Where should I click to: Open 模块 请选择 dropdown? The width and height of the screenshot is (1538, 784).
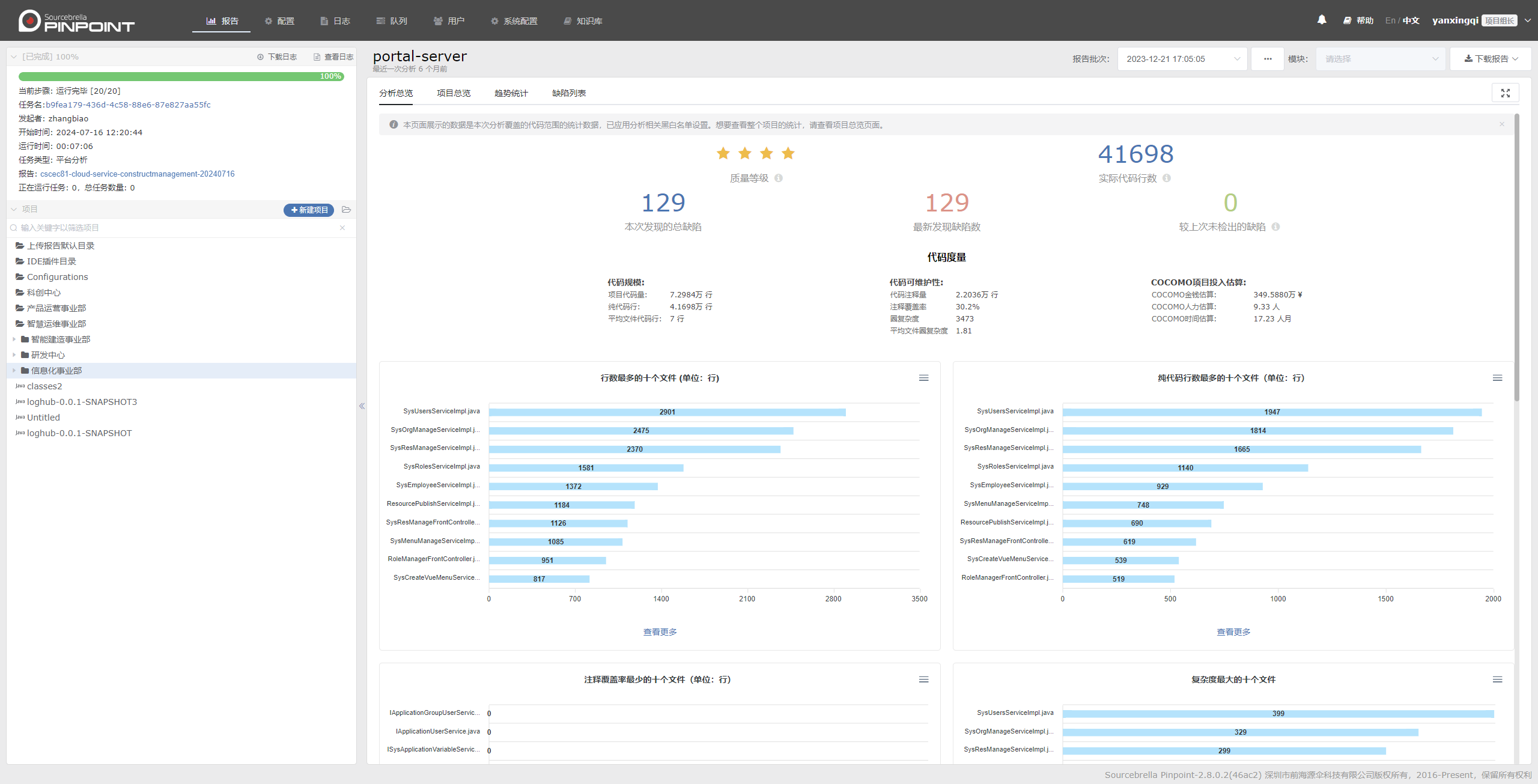pyautogui.click(x=1380, y=59)
